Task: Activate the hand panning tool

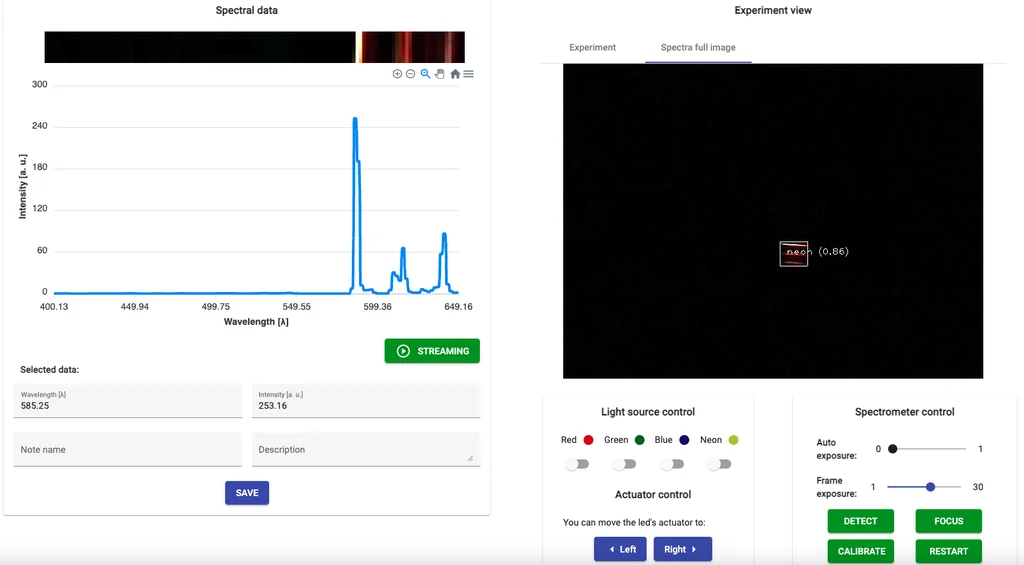Action: tap(439, 74)
